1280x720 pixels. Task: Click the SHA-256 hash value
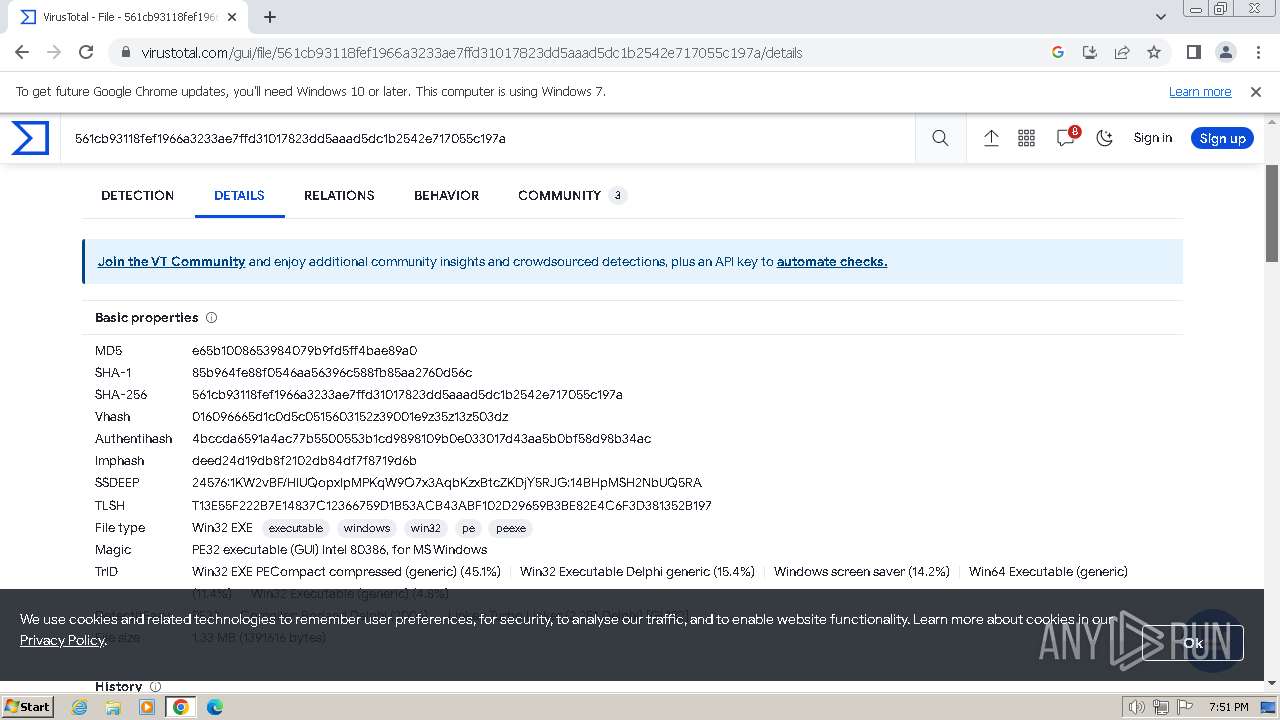407,395
